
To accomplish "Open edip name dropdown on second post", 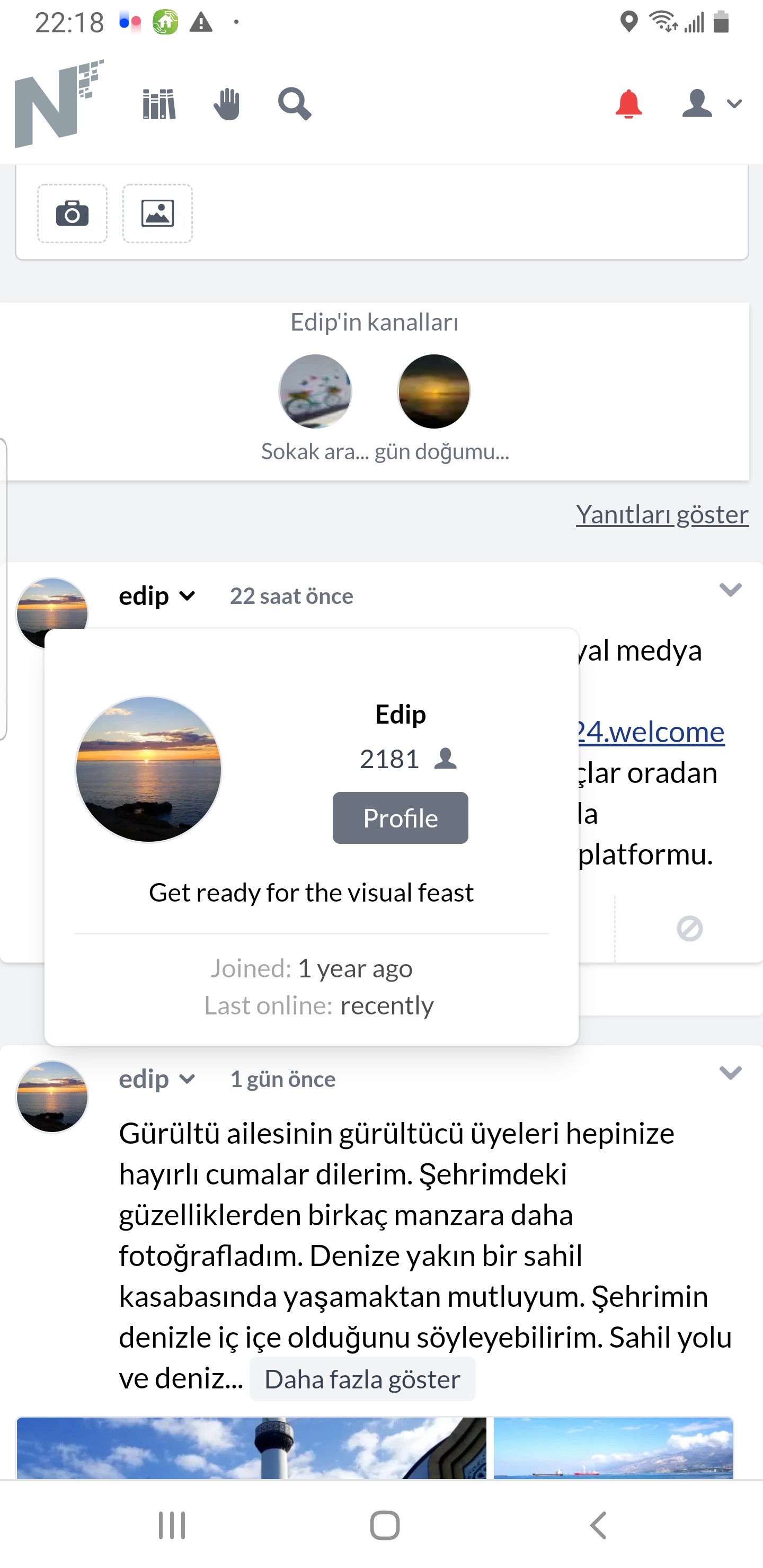I will pyautogui.click(x=157, y=1079).
